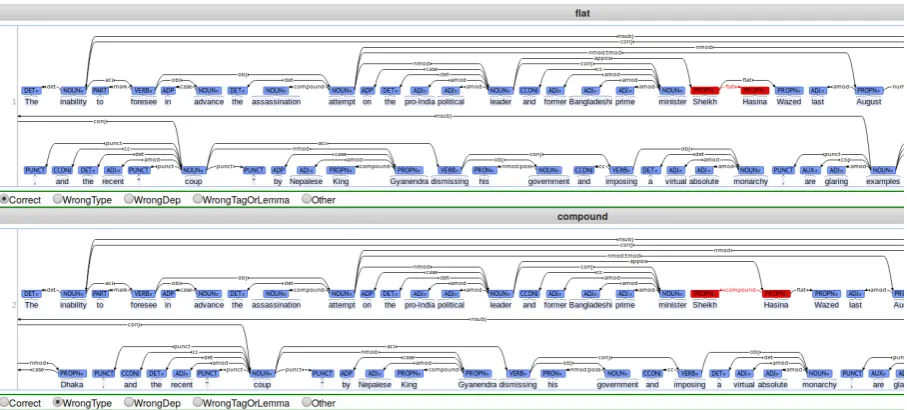Screen dimensions: 907x410
Task: Select Correct radio under the flat tree
Action: [x=5, y=200]
